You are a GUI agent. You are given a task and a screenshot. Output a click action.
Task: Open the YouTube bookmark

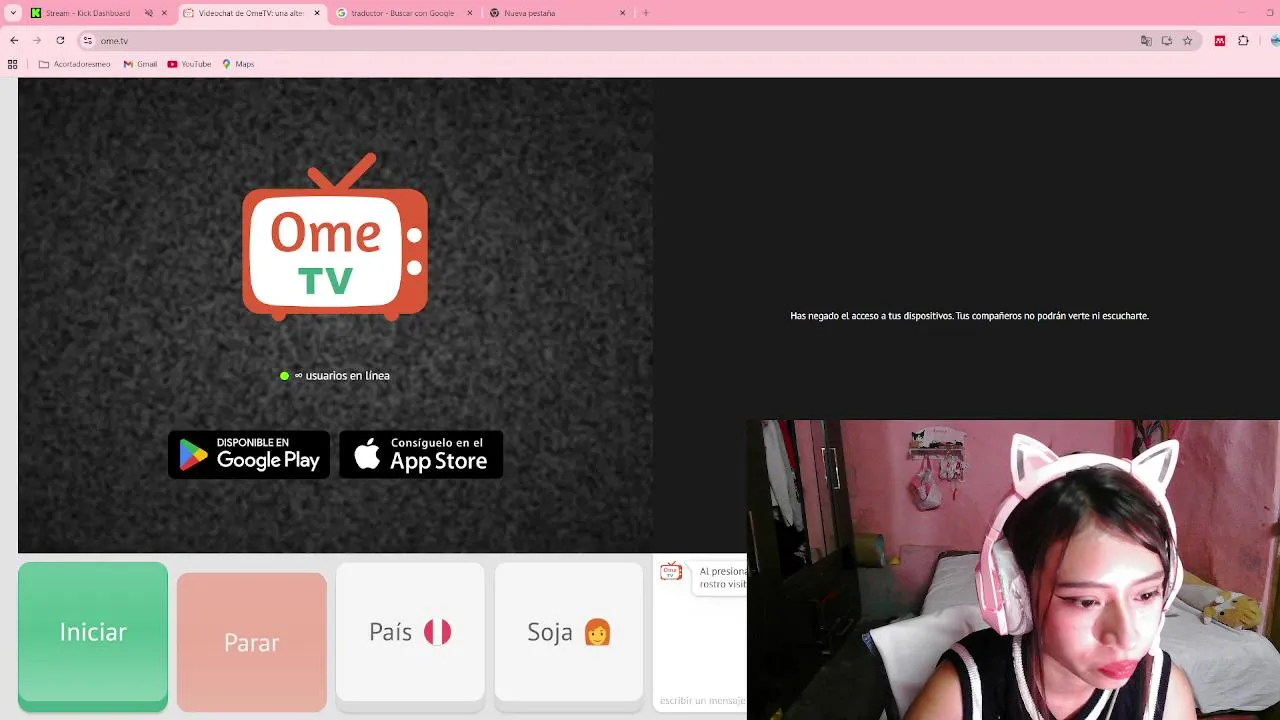[x=189, y=64]
